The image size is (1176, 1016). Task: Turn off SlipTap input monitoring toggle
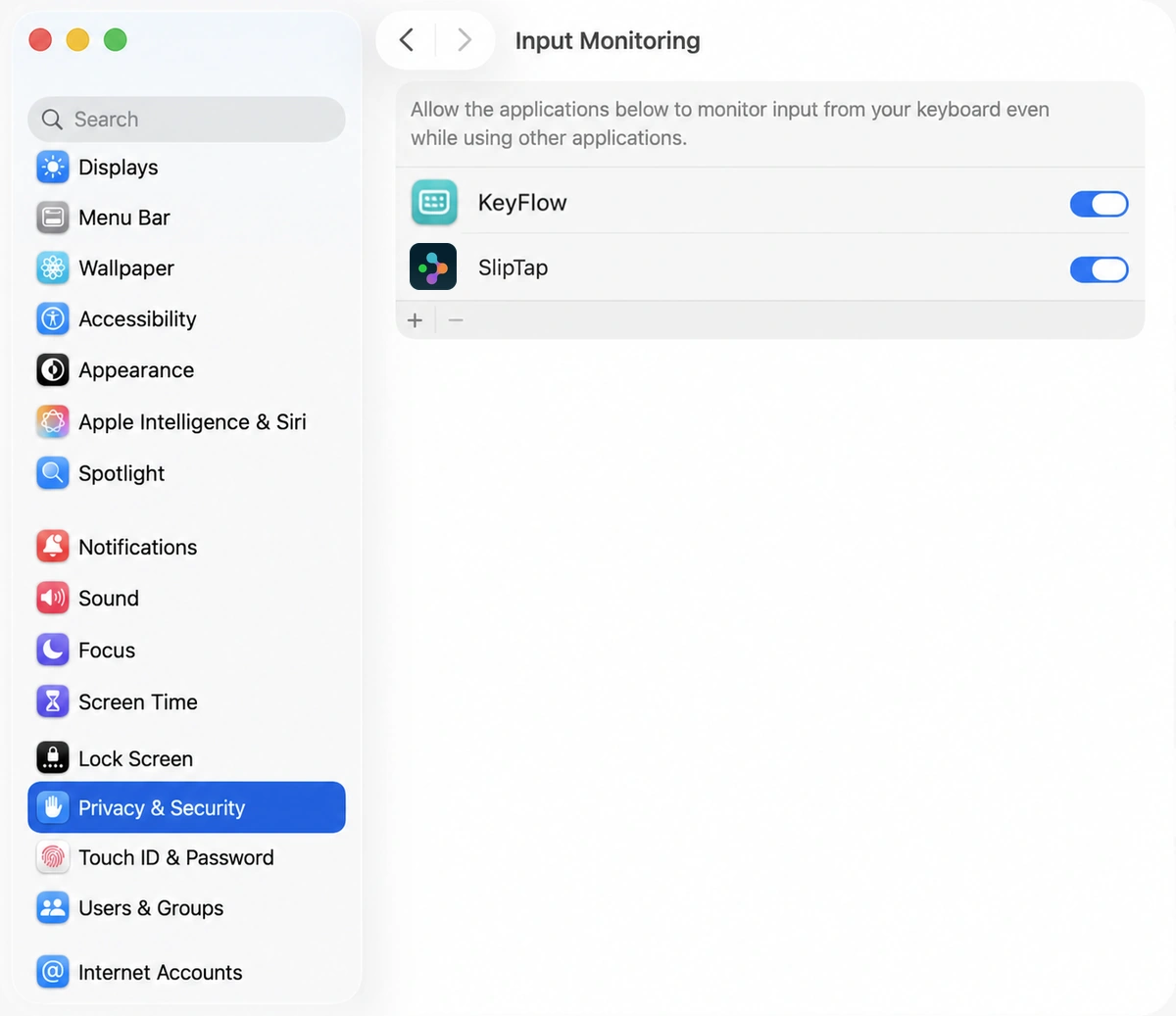point(1100,269)
